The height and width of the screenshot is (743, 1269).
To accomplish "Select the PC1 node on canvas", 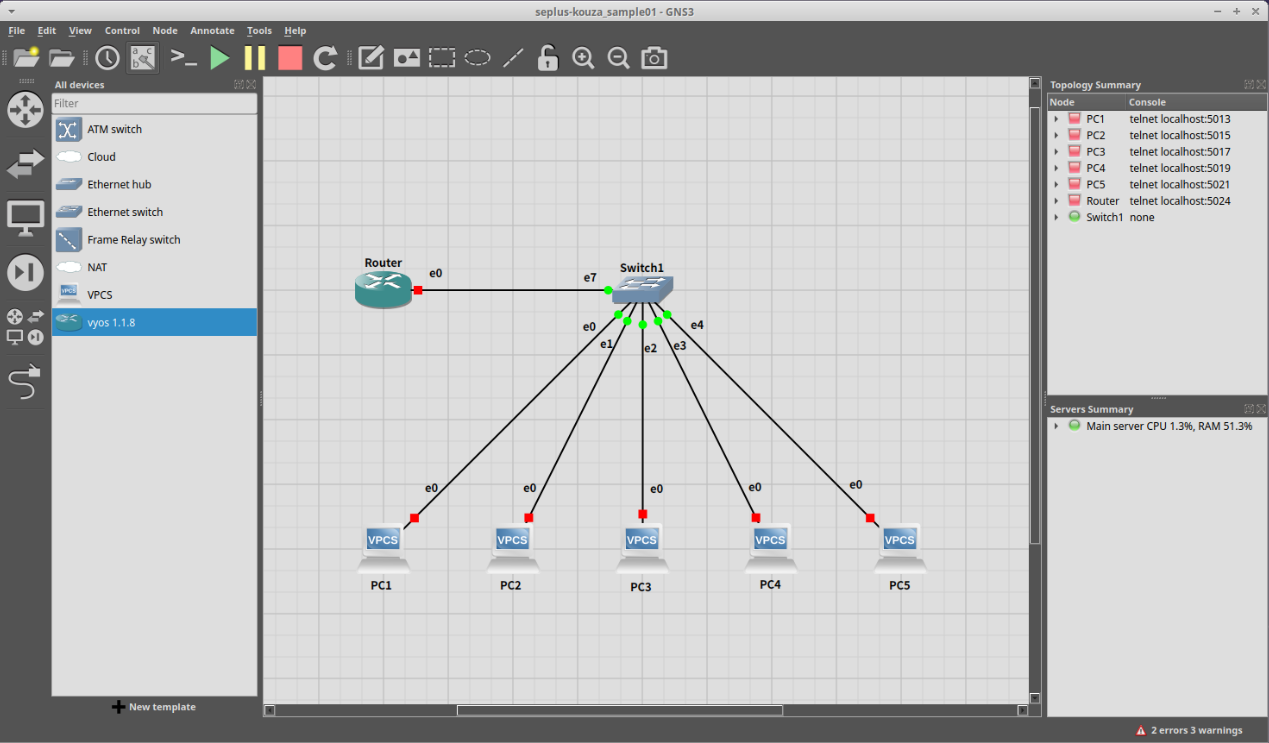I will 383,549.
